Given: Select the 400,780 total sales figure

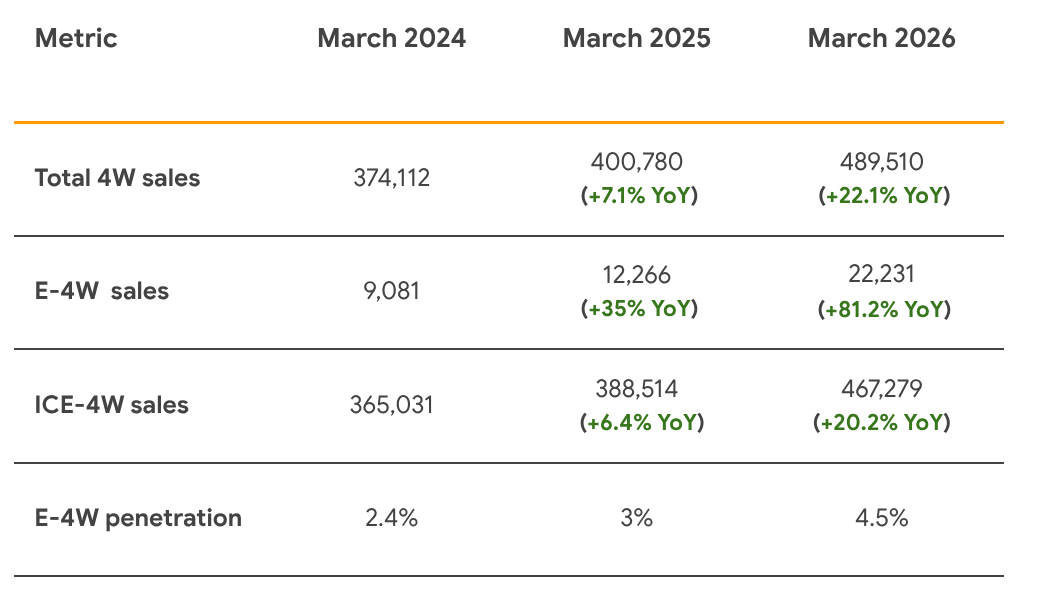Looking at the screenshot, I should point(638,162).
